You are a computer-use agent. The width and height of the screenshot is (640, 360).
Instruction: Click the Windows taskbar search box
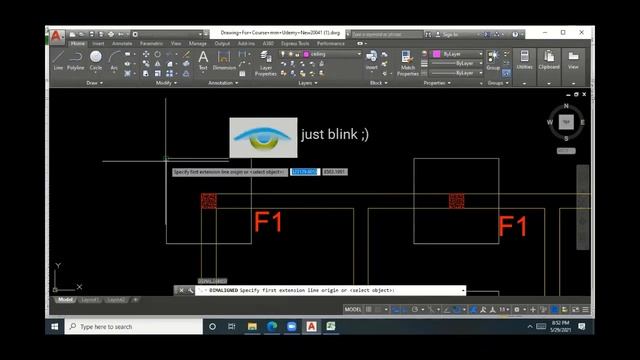coord(133,327)
